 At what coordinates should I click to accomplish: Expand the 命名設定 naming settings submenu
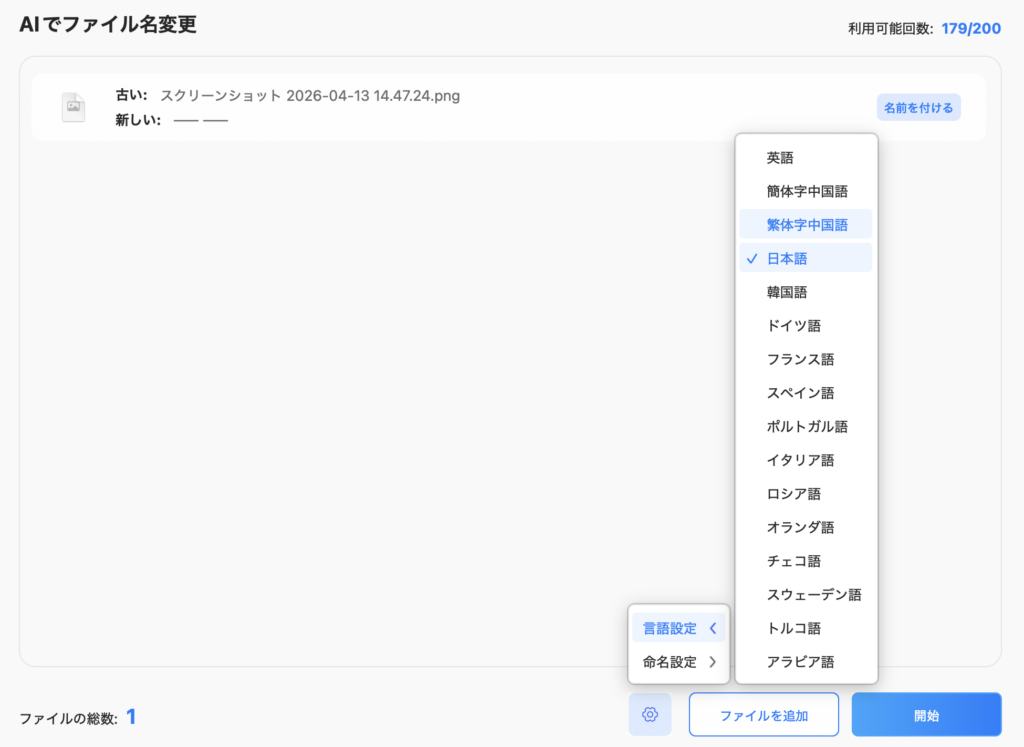point(678,661)
